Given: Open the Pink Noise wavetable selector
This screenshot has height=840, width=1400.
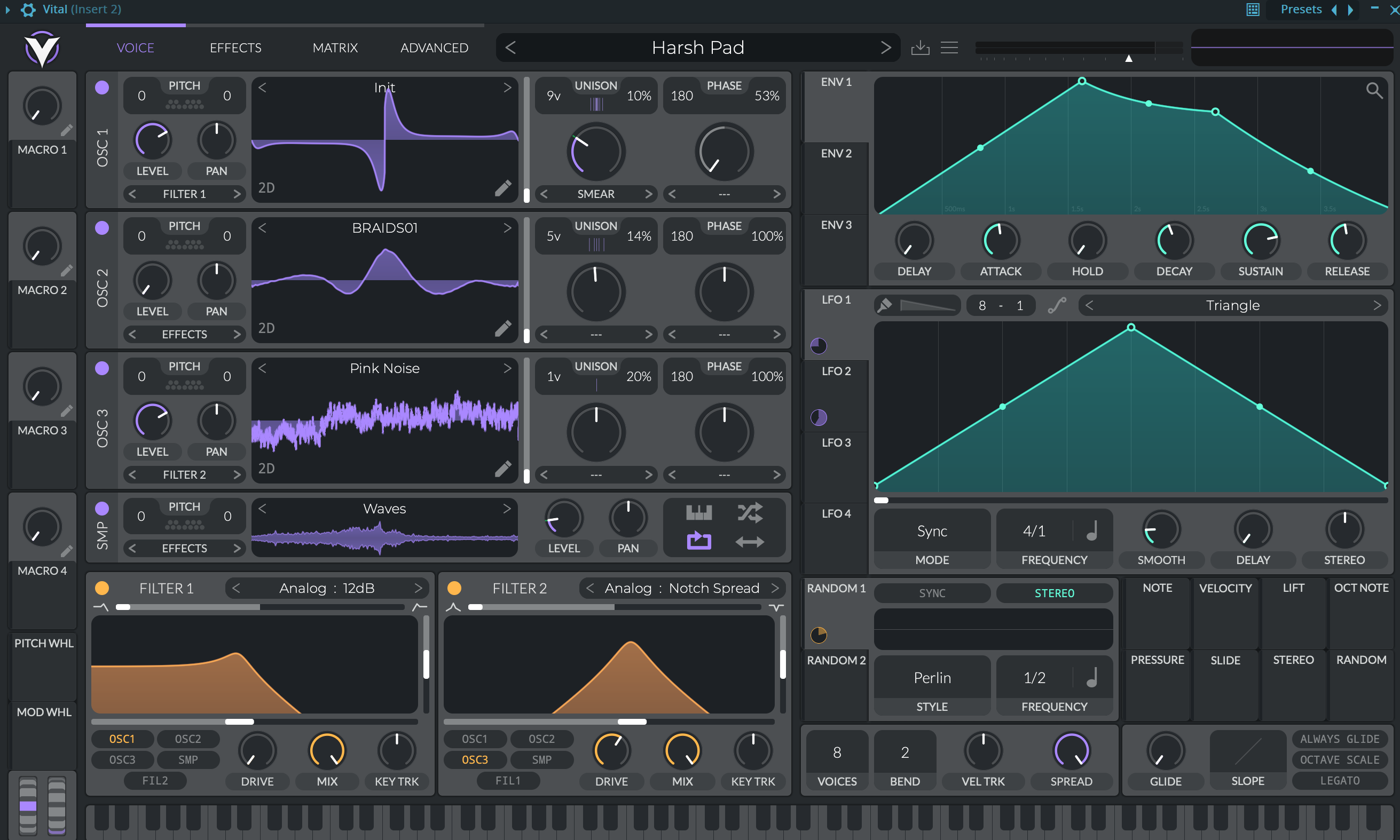Looking at the screenshot, I should pyautogui.click(x=384, y=368).
